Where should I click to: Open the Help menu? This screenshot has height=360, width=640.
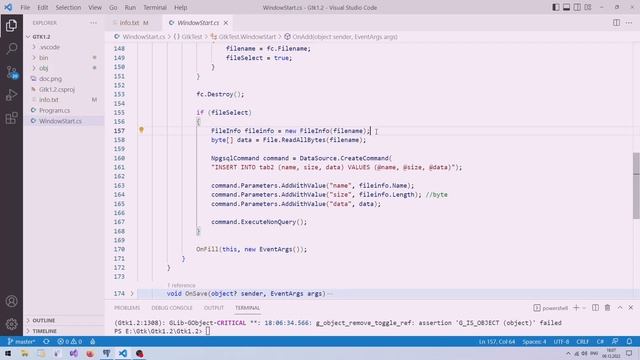click(x=180, y=7)
